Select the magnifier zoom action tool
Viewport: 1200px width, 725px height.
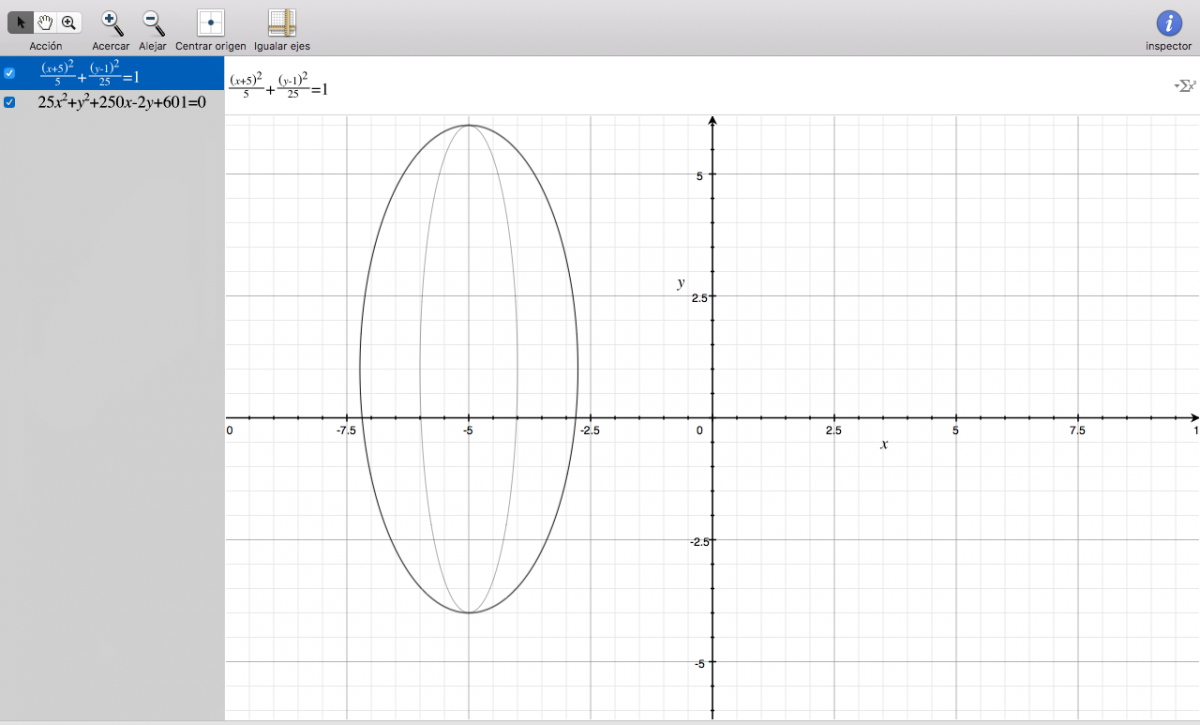[69, 22]
